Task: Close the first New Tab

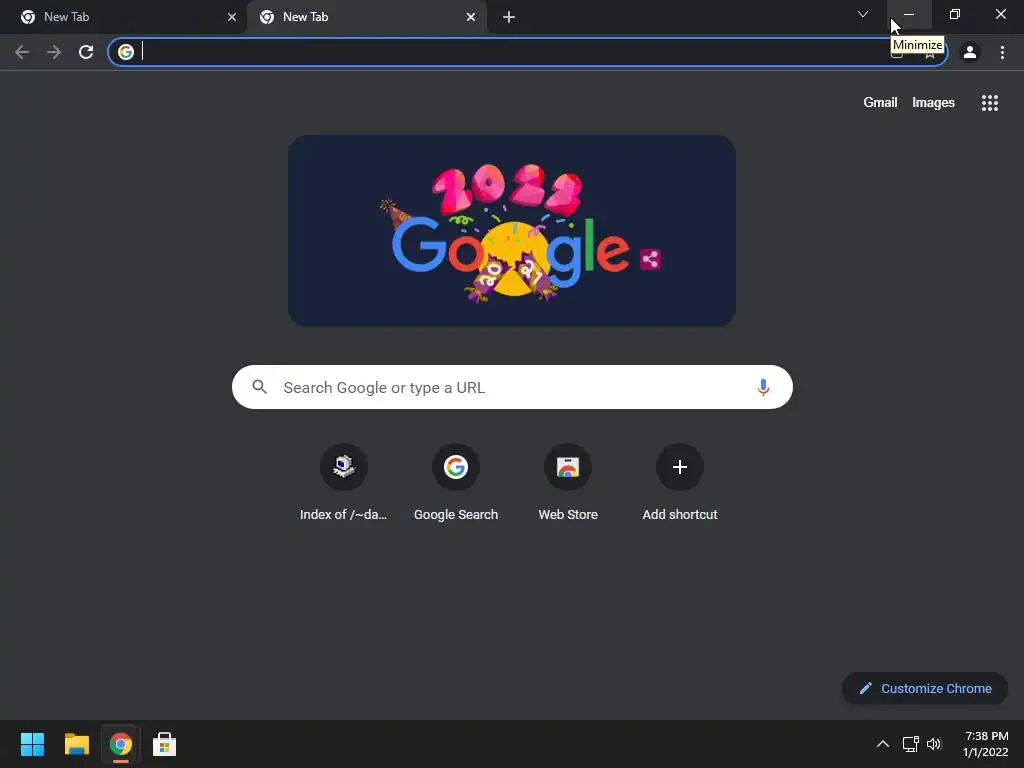Action: 231,17
